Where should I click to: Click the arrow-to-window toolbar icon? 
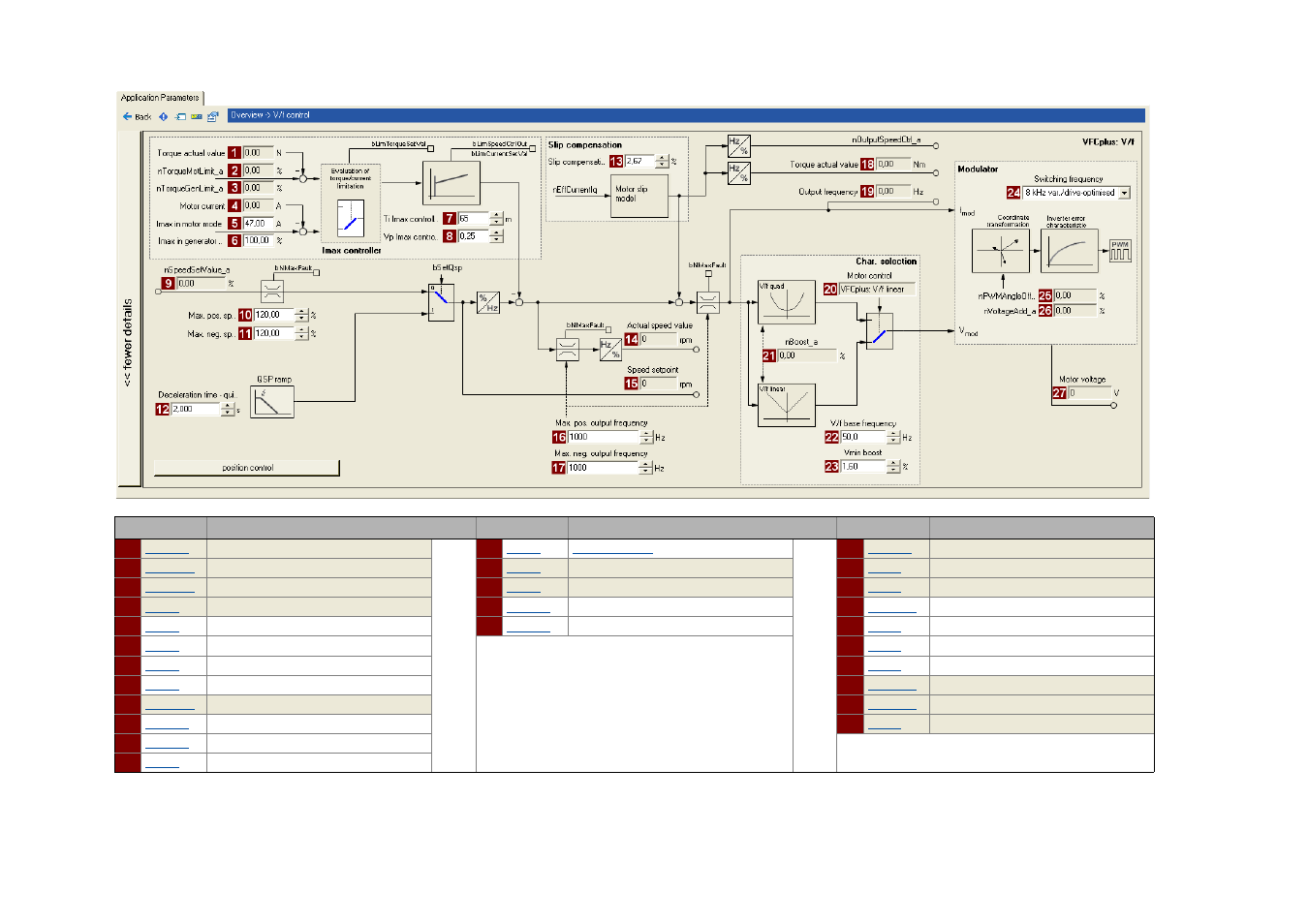pyautogui.click(x=180, y=116)
